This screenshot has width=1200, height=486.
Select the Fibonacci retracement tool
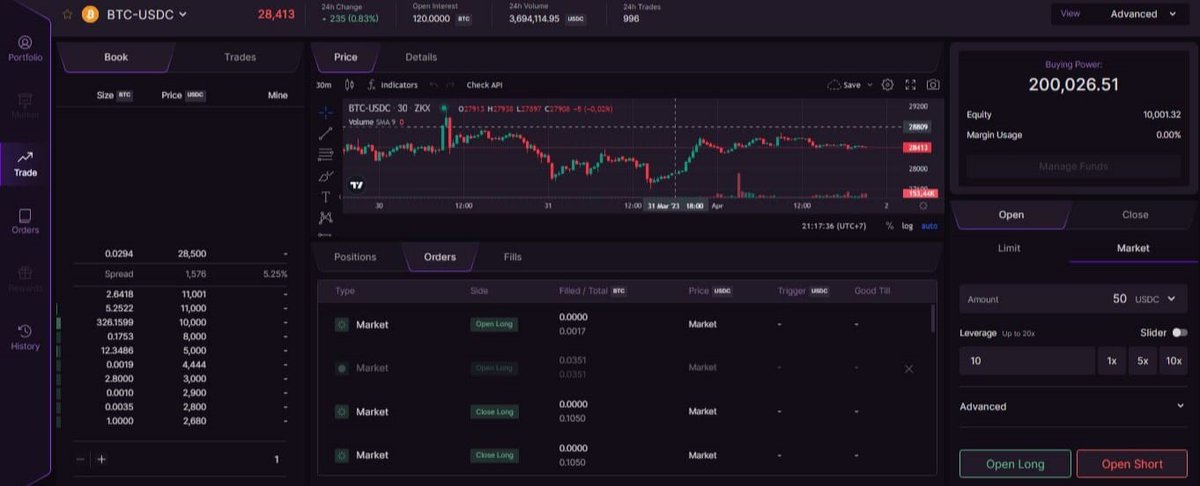[325, 154]
